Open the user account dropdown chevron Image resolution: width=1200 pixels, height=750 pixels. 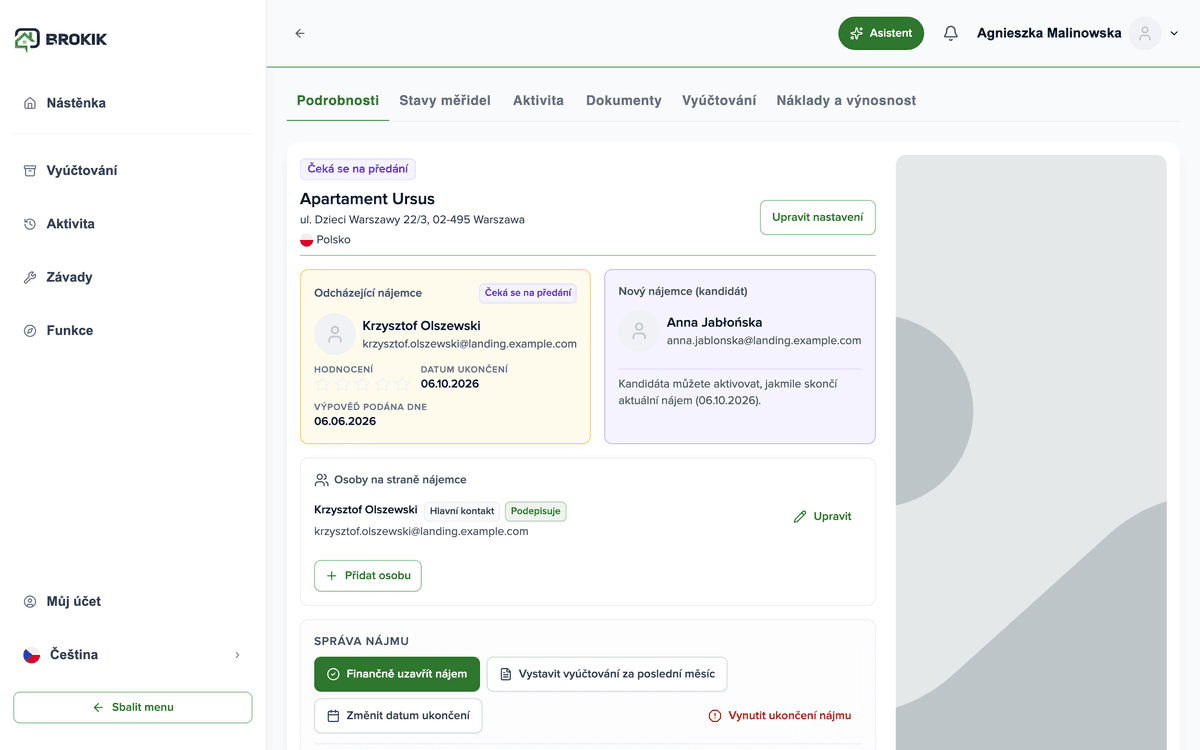coord(1174,33)
